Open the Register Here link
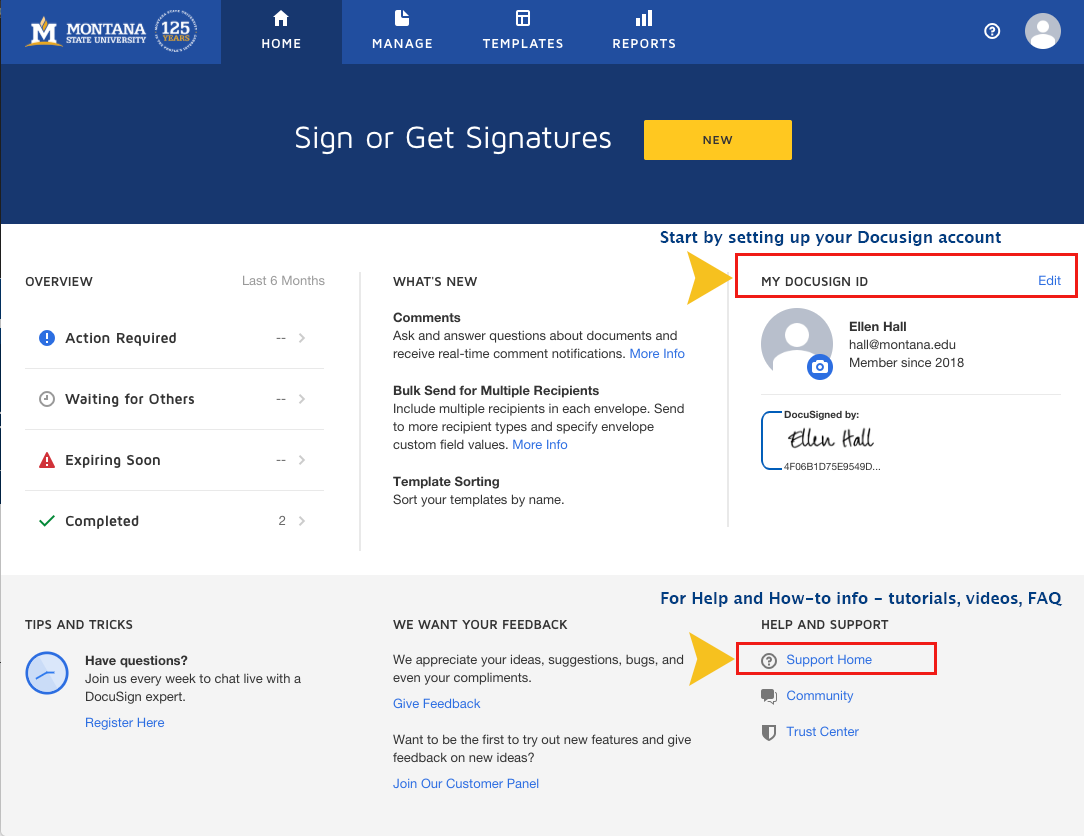The image size is (1084, 836). 124,723
